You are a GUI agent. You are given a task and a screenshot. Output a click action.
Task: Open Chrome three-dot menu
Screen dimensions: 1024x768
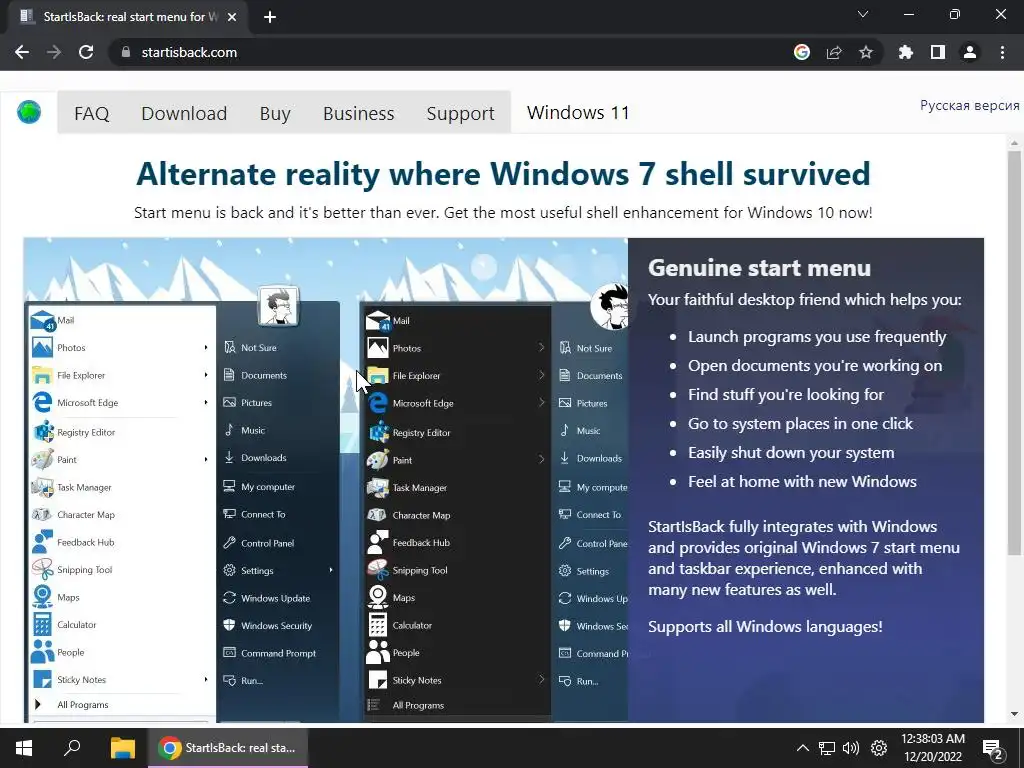[x=1002, y=52]
